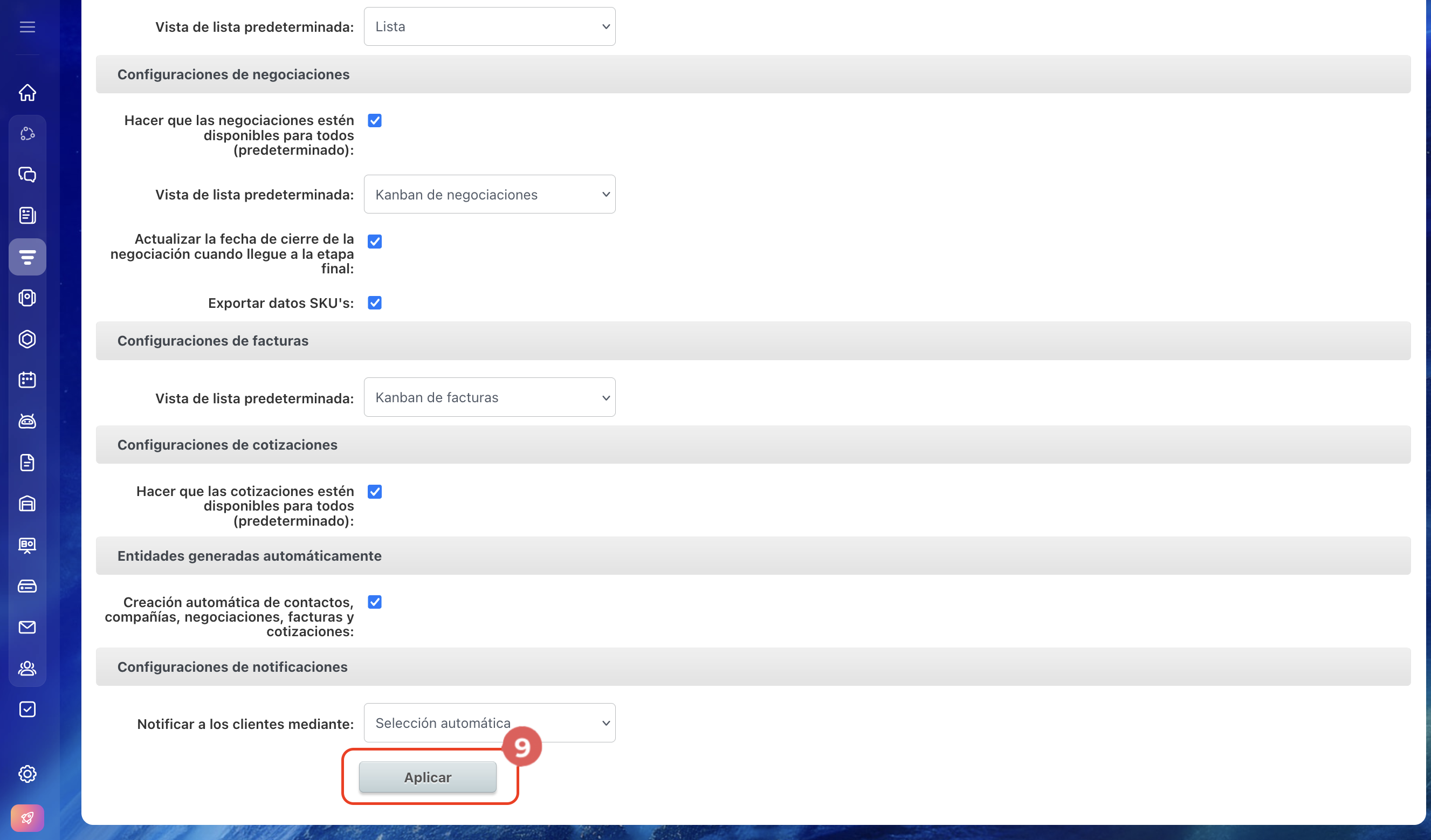This screenshot has height=840, width=1431.
Task: Open the mail envelope icon
Action: pos(27,627)
